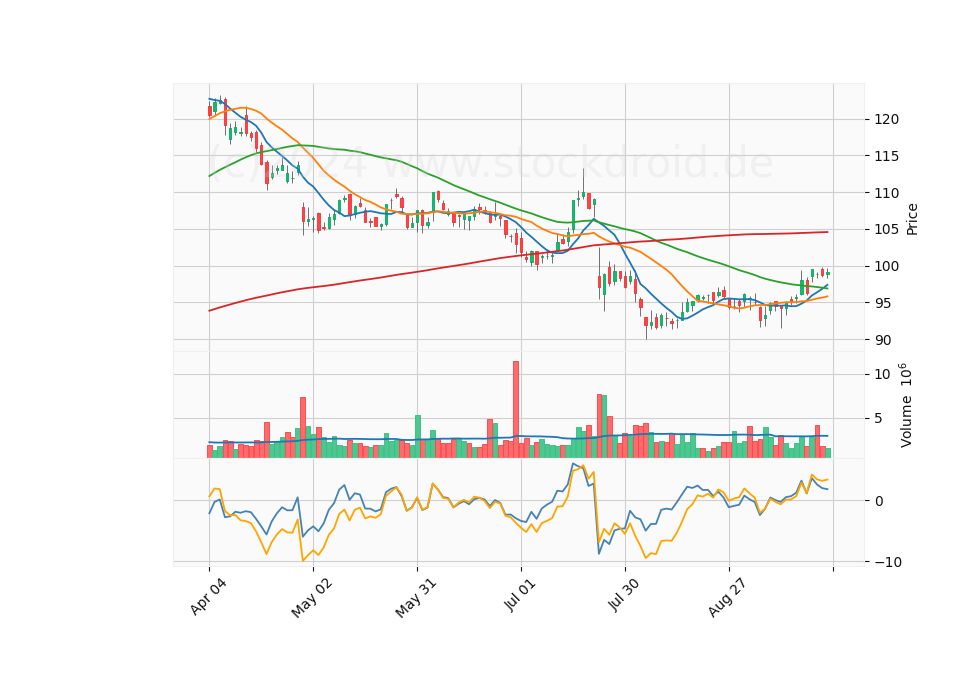Click the 0 tick on the oscillator axis
This screenshot has width=960, height=690.
pyautogui.click(x=879, y=501)
